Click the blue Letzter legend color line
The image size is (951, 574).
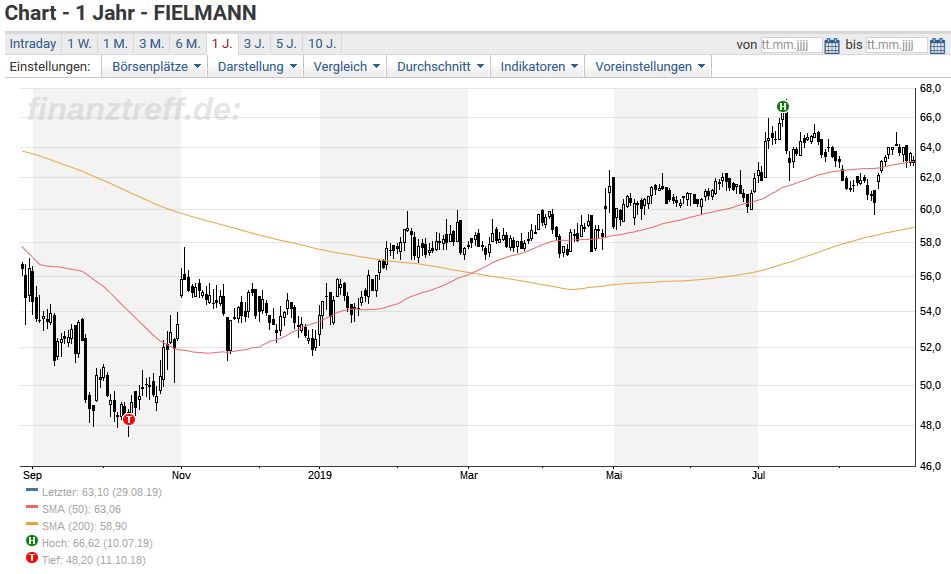(x=32, y=490)
